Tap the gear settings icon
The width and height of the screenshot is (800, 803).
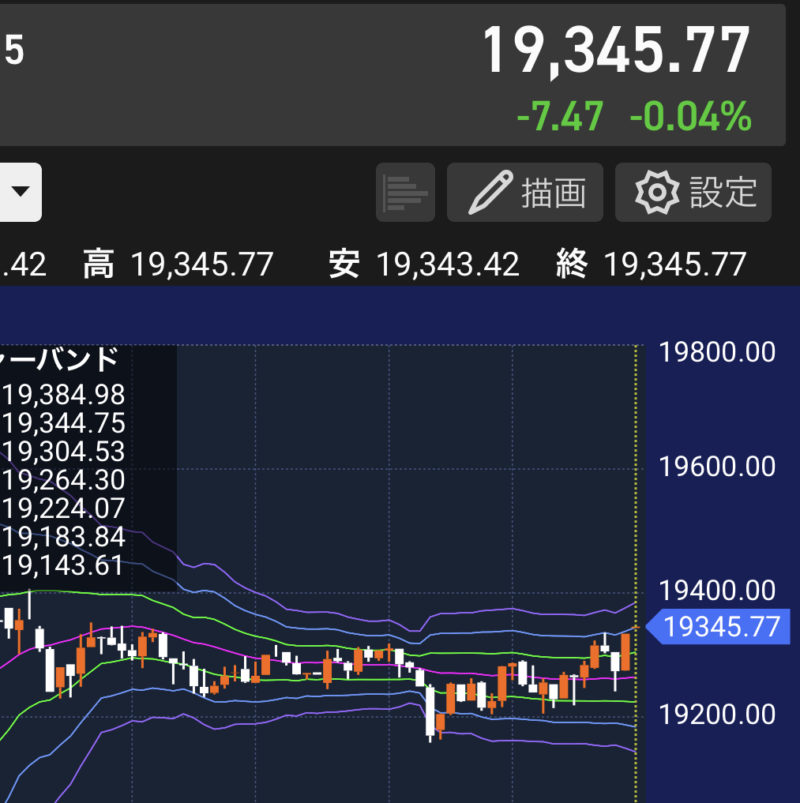click(657, 193)
